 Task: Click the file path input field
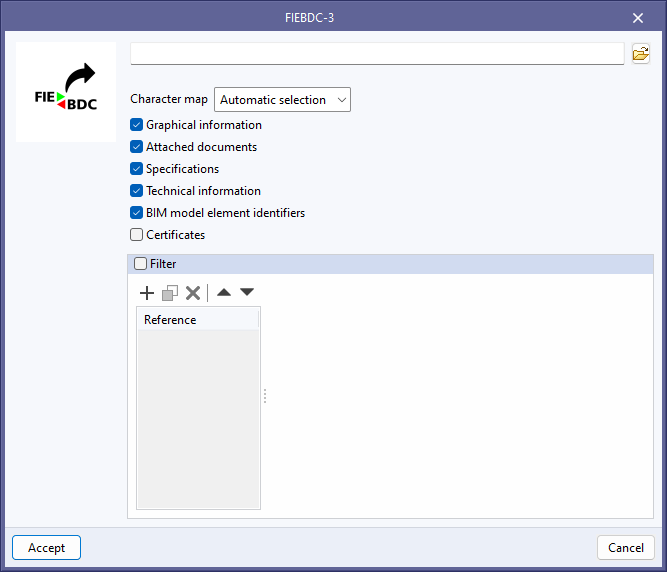(x=377, y=54)
